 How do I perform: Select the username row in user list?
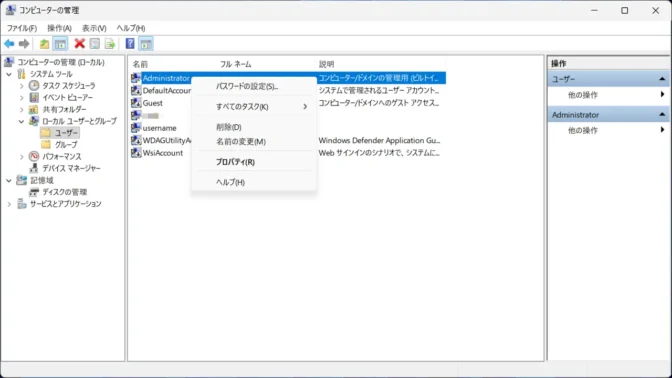(x=159, y=128)
